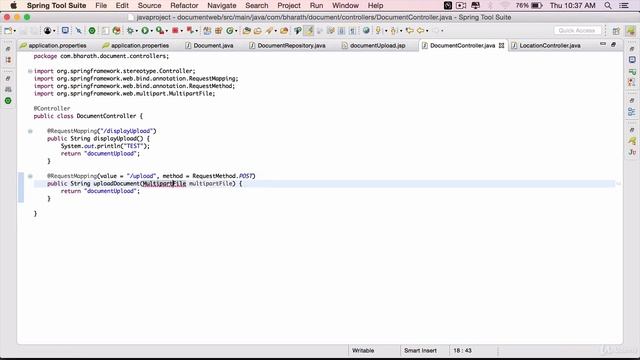Click the New Java Class green icon
The height and width of the screenshot is (360, 640).
230,31
